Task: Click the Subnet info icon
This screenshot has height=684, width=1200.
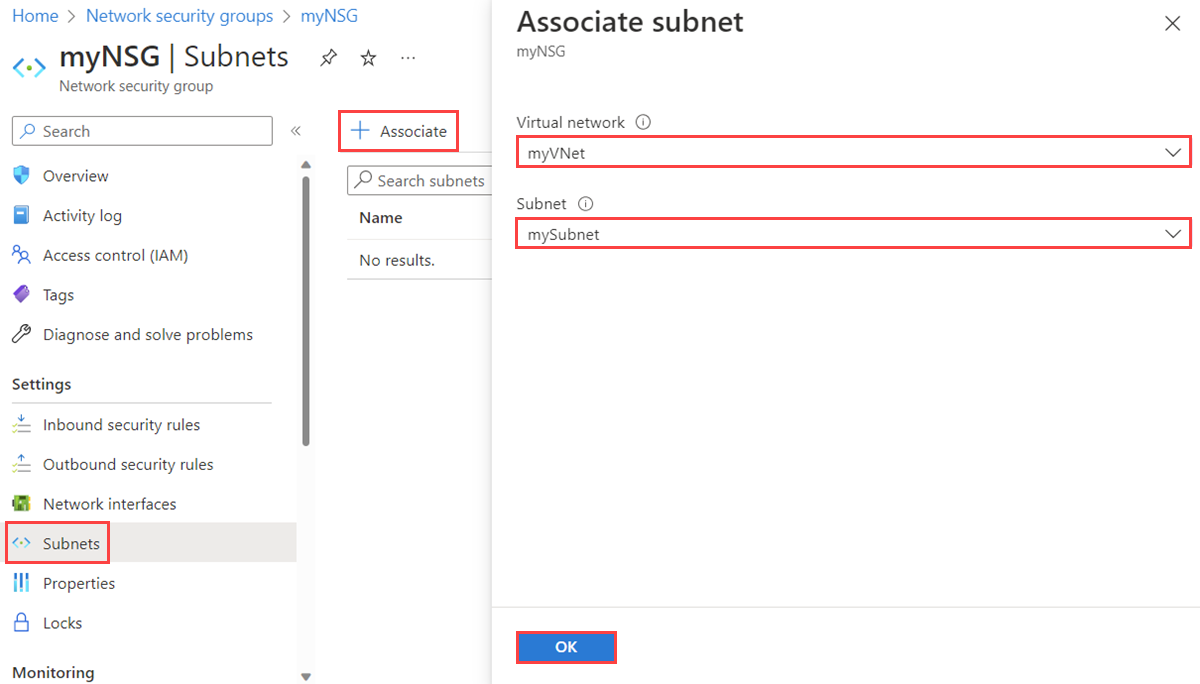Action: coord(587,203)
